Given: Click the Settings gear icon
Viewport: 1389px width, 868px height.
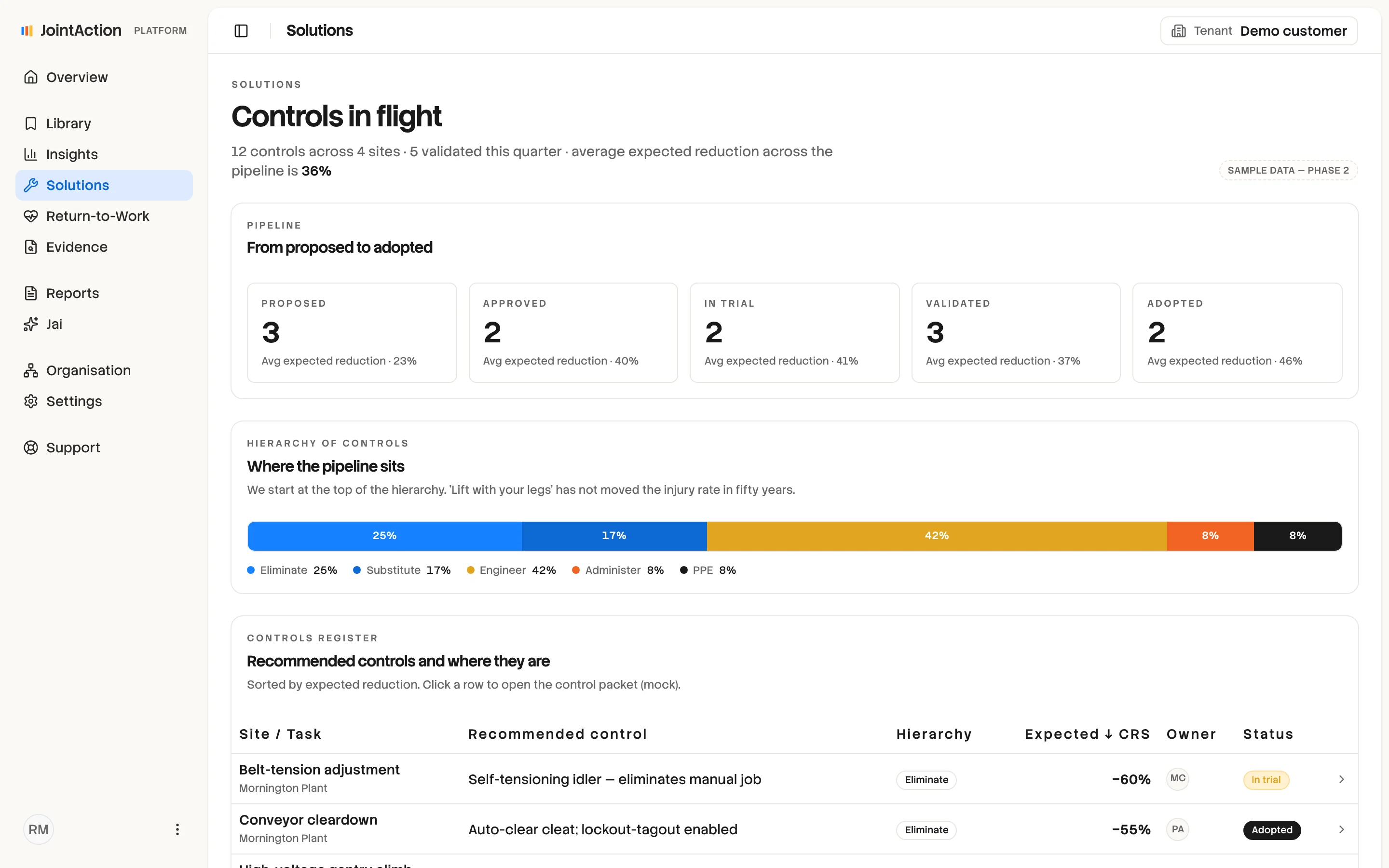Looking at the screenshot, I should tap(31, 401).
